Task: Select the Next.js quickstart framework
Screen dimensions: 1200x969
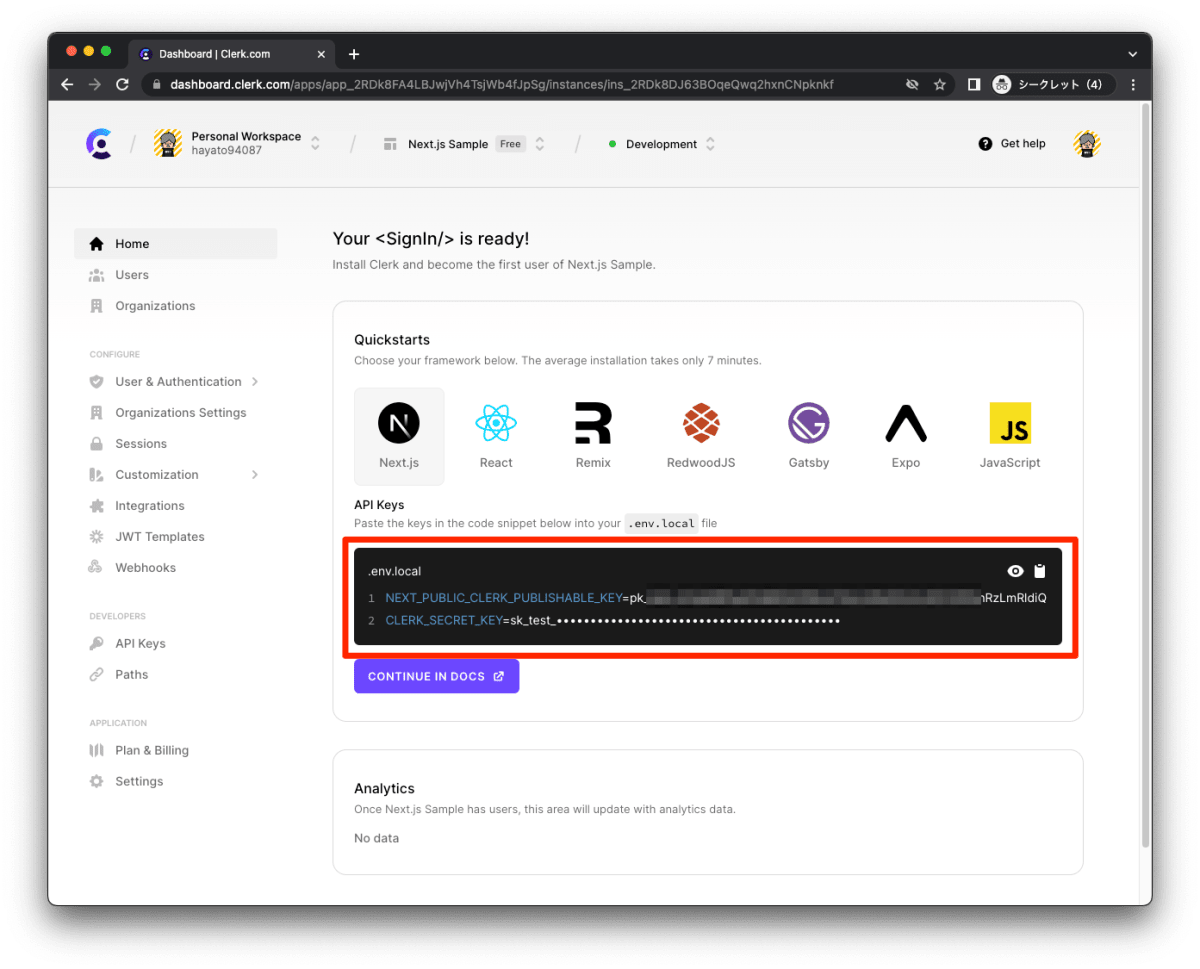Action: coord(399,436)
